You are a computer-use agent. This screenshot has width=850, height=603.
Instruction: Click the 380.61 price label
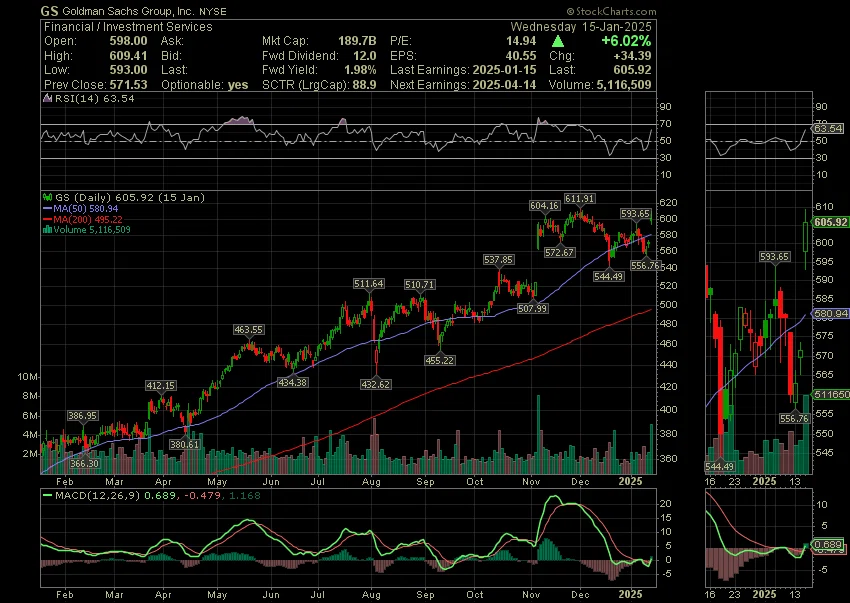184,444
